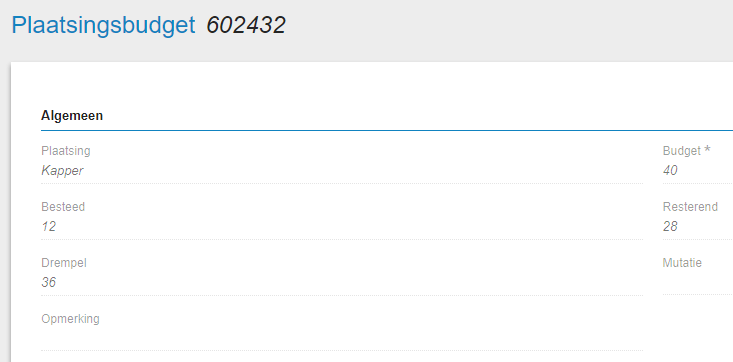Screen dimensions: 733x362
Task: Select the record number 602432
Action: click(246, 25)
